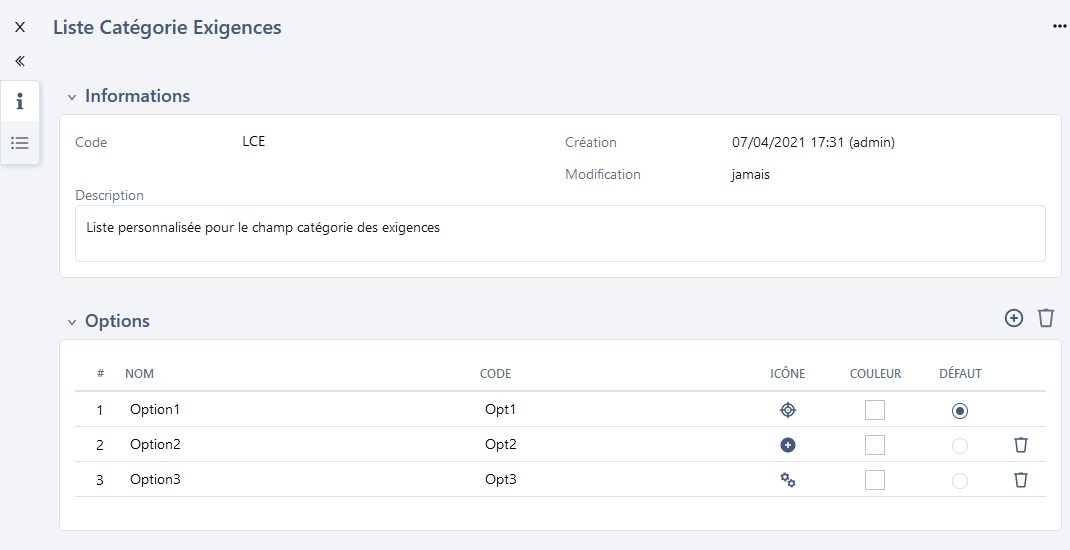Open the color swatch for Option1
Image resolution: width=1070 pixels, height=550 pixels.
[875, 410]
